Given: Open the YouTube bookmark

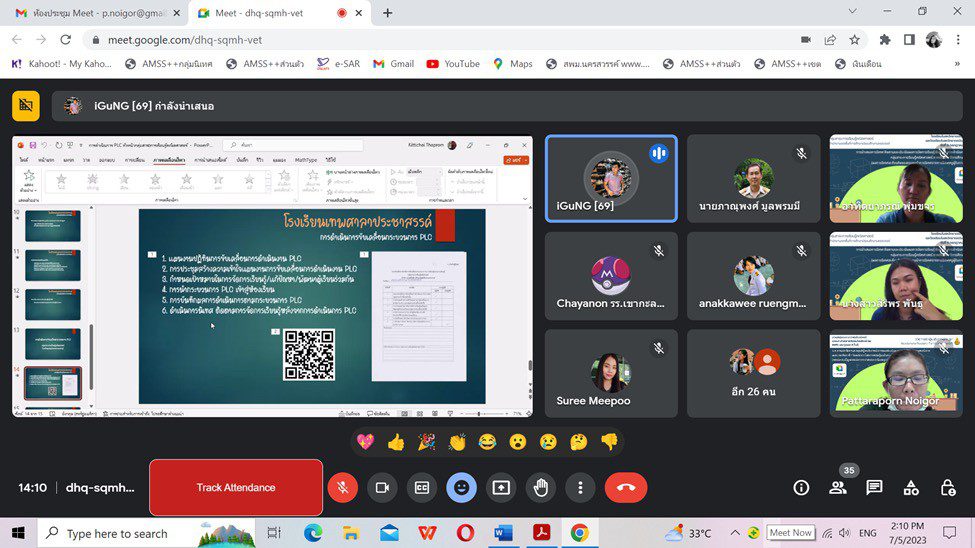Looking at the screenshot, I should [453, 63].
